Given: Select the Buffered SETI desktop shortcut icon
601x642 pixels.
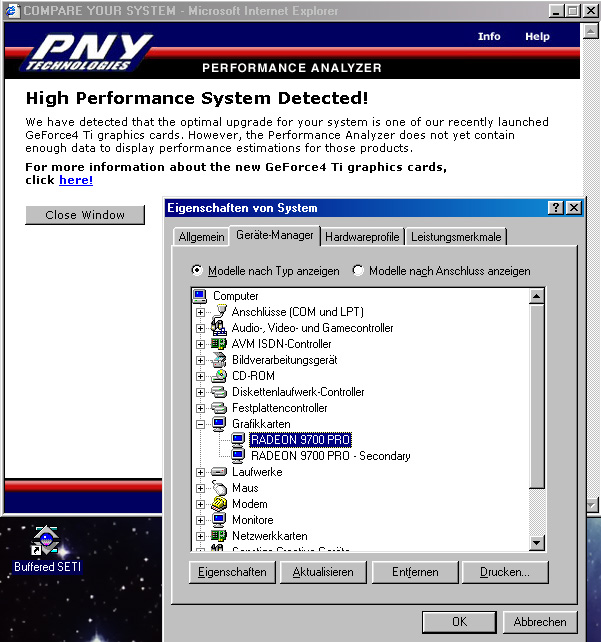Looking at the screenshot, I should coord(46,540).
